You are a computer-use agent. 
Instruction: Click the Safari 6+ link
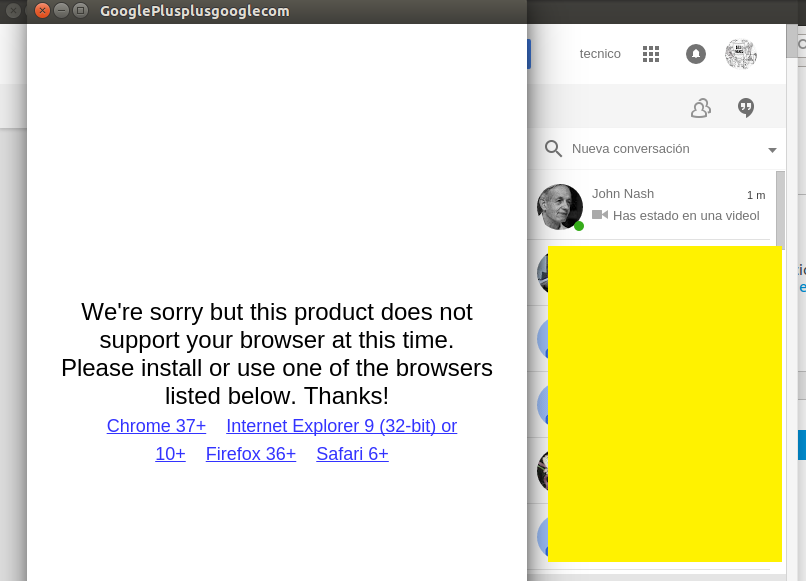coord(352,454)
